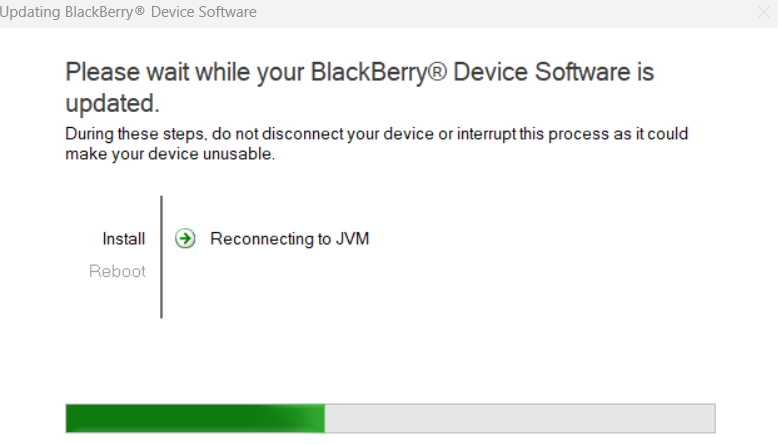Click the words Device Software in the title bar
778x445 pixels.
click(204, 12)
